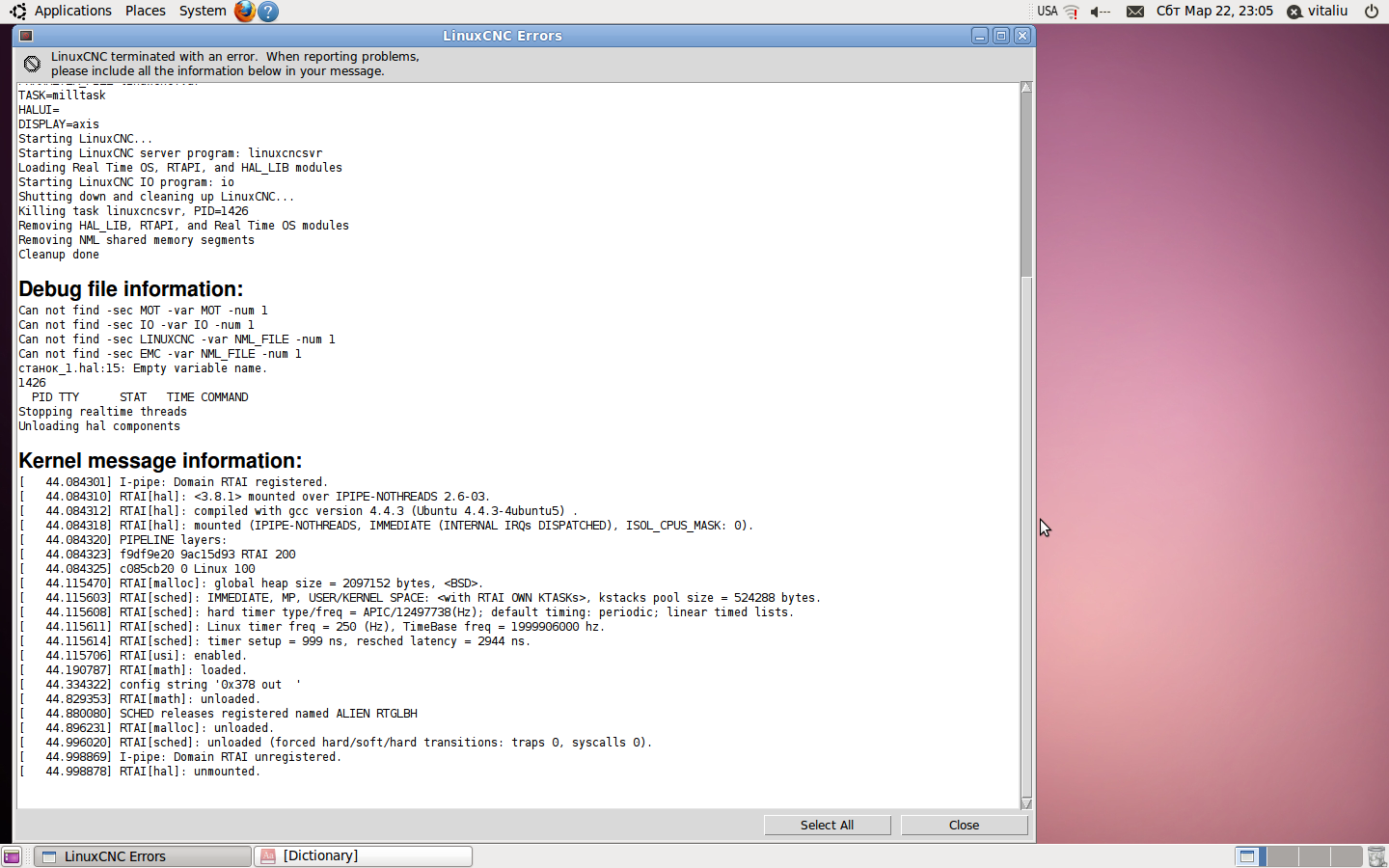Minimize the LinuxCNC Errors window
Image resolution: width=1389 pixels, height=868 pixels.
click(x=980, y=36)
